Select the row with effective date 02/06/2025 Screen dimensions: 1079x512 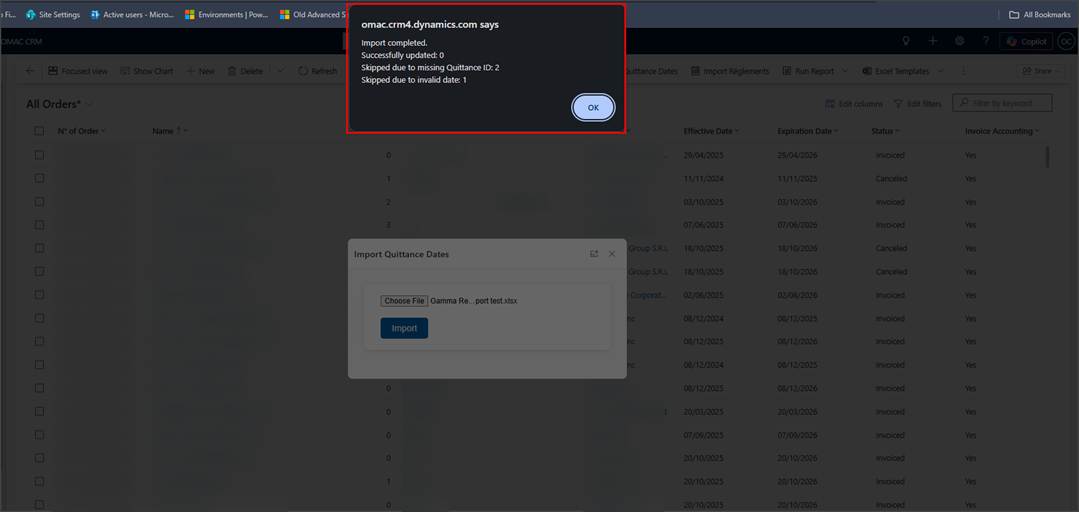click(x=39, y=295)
